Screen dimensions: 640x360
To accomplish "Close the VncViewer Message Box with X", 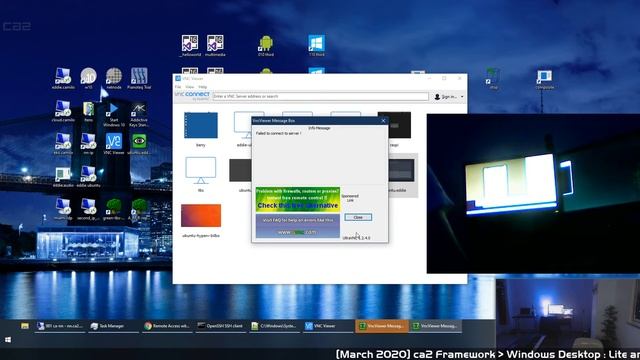I will [383, 121].
